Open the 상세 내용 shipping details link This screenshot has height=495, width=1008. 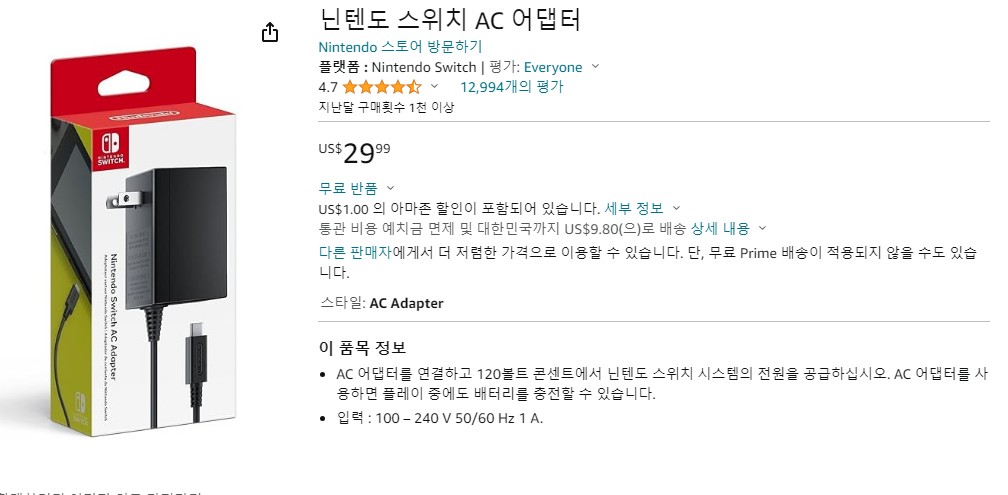719,228
